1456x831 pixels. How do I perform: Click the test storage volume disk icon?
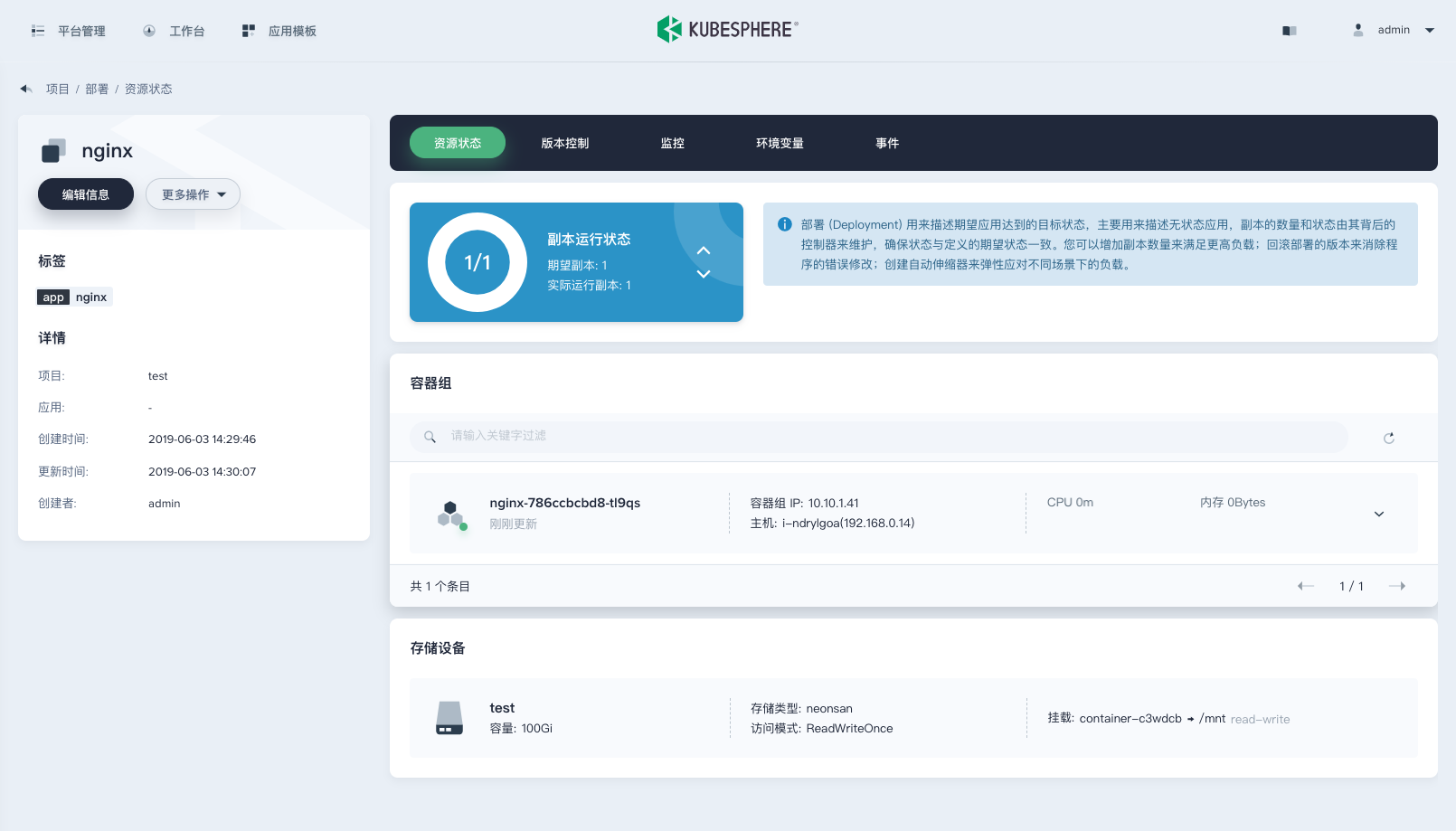449,718
